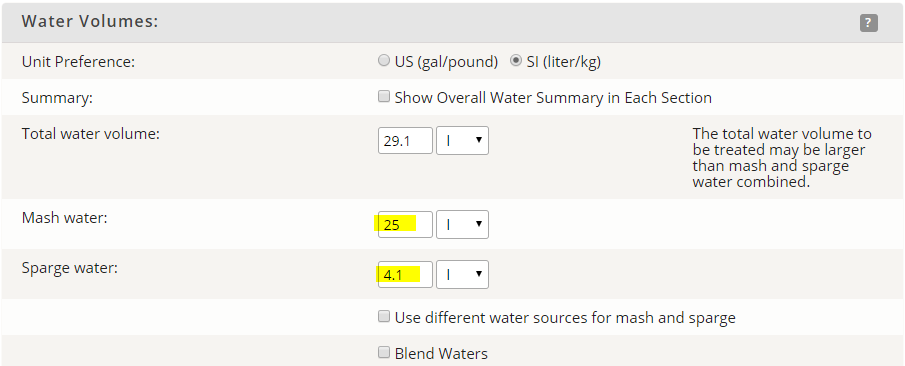Click the total water volume explanatory note text
Image resolution: width=905 pixels, height=366 pixels.
pos(782,158)
